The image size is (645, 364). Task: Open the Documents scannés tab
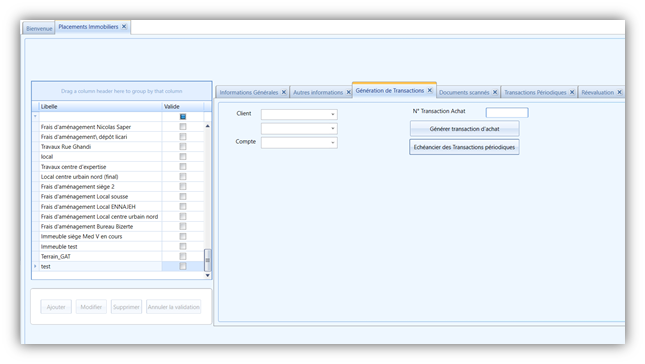464,93
